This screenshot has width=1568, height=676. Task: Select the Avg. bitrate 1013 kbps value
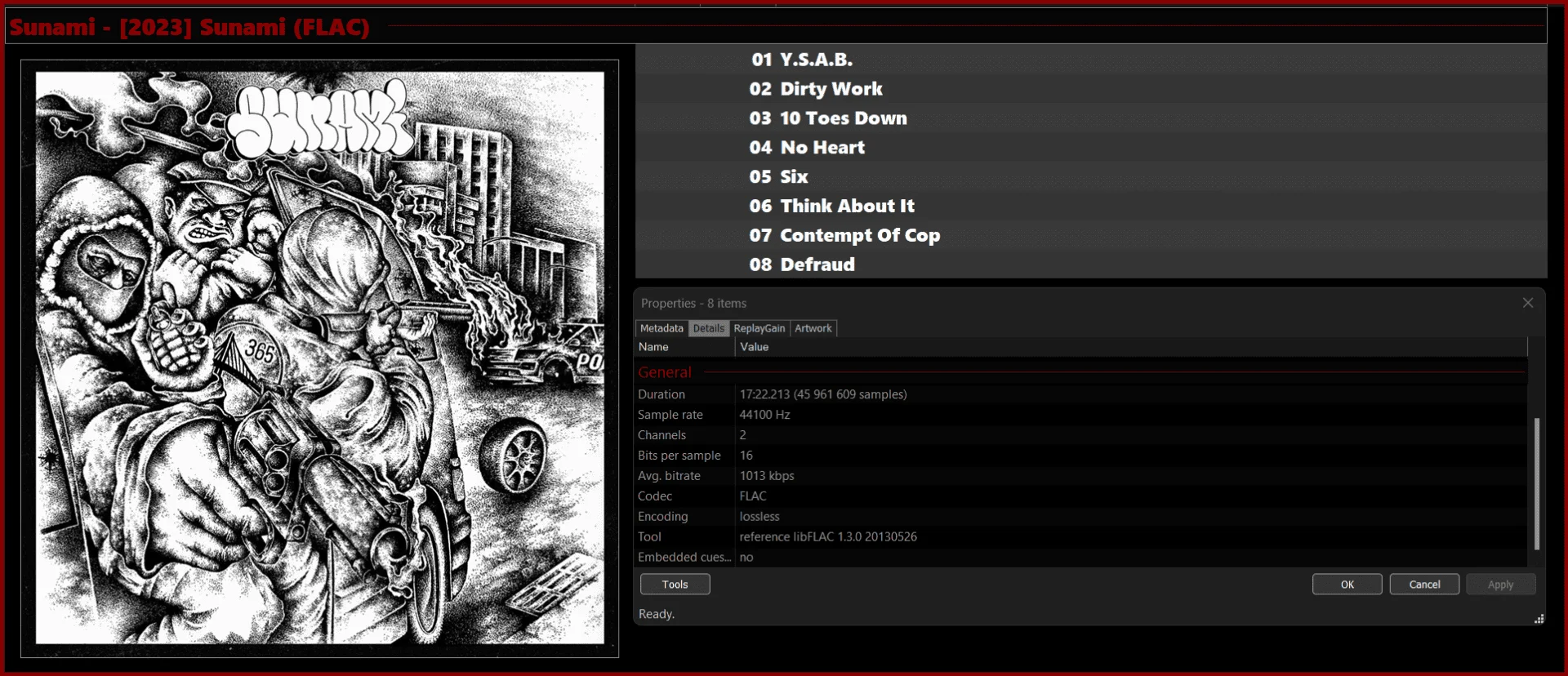coord(766,476)
